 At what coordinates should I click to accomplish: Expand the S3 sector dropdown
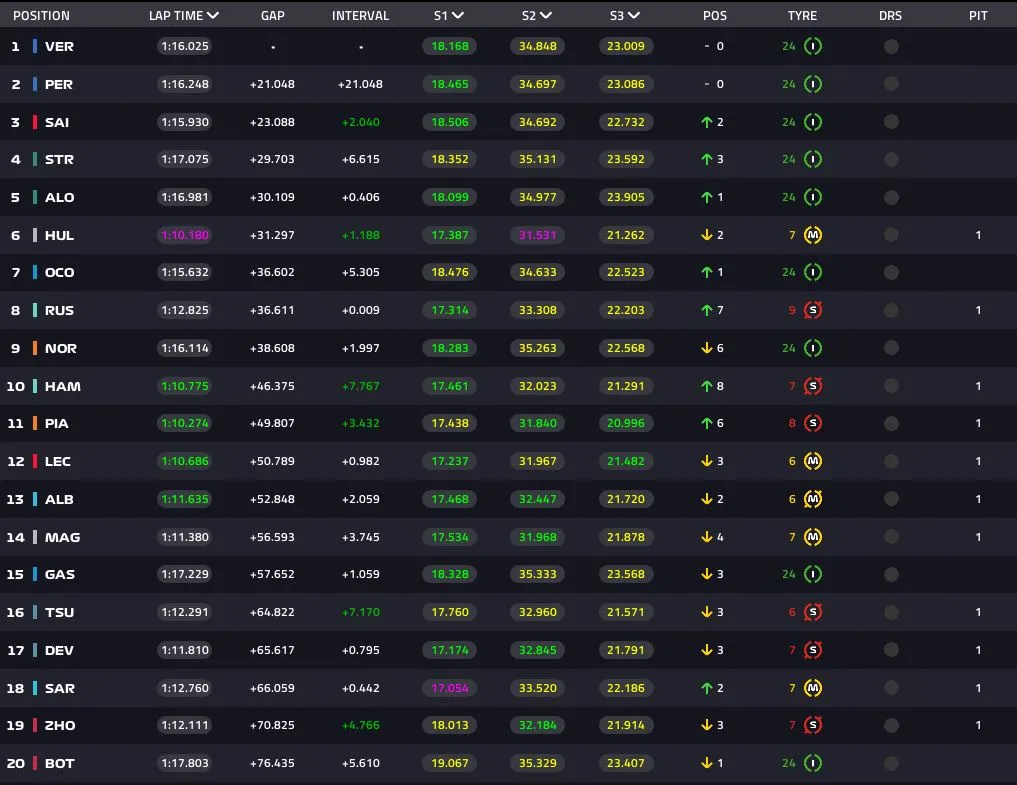[x=632, y=16]
